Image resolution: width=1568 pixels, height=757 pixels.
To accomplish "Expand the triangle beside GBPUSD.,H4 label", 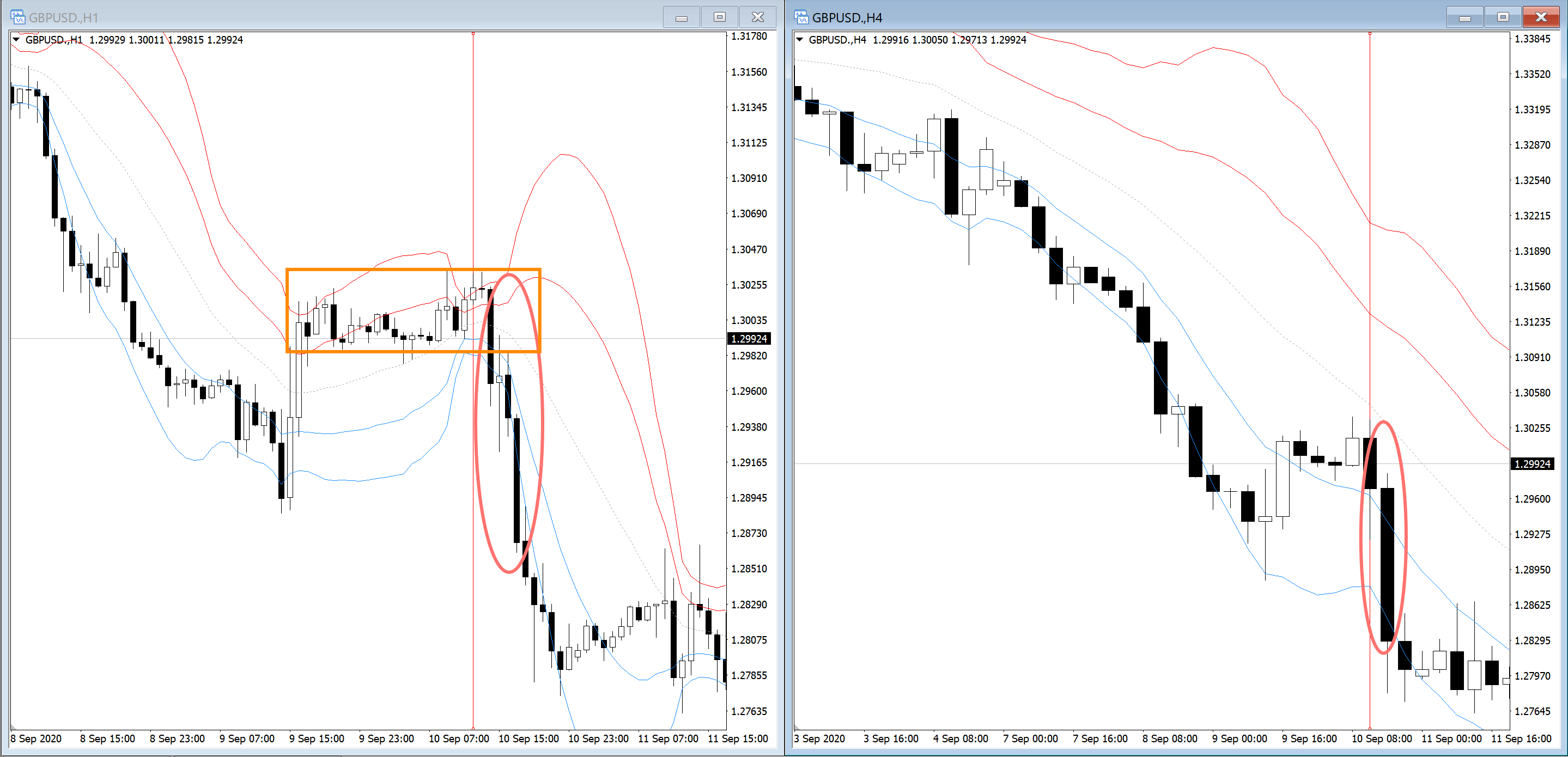I will pos(799,40).
